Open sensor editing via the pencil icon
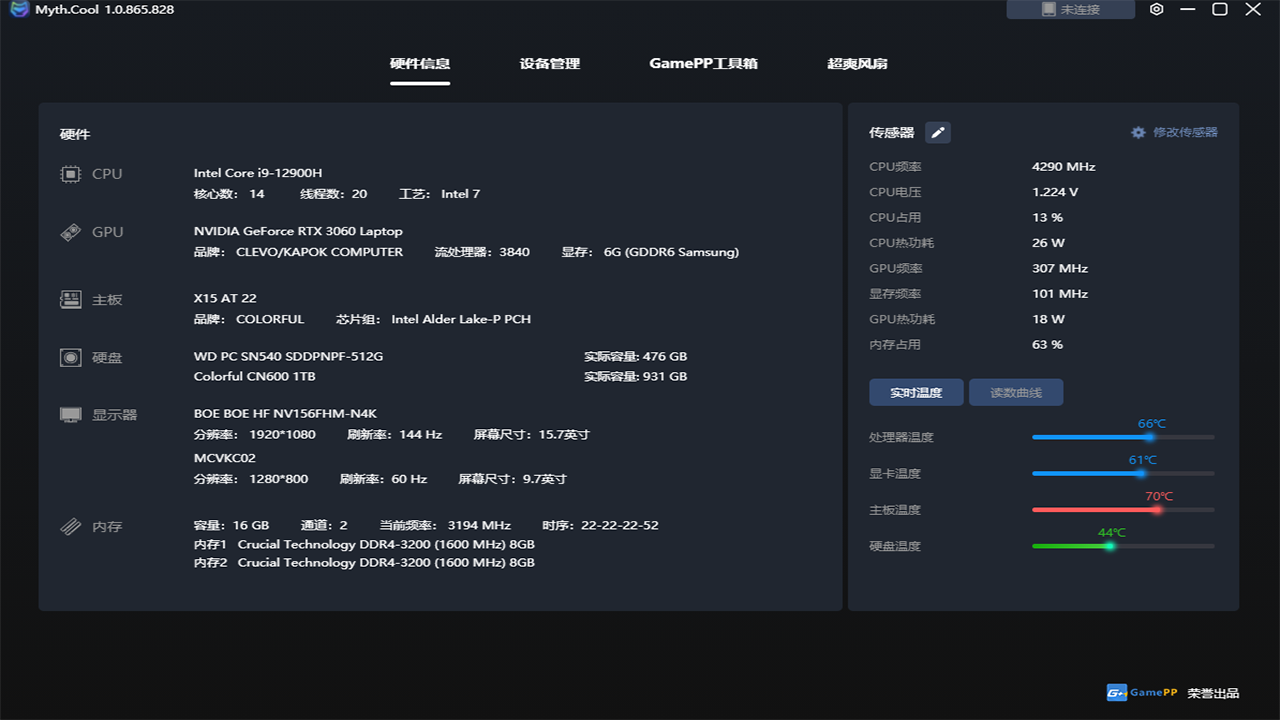The height and width of the screenshot is (720, 1280). [937, 132]
